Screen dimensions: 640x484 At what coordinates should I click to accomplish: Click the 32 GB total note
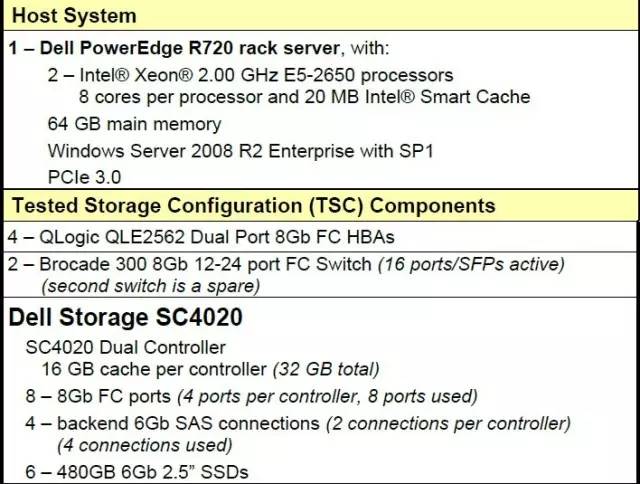click(326, 369)
